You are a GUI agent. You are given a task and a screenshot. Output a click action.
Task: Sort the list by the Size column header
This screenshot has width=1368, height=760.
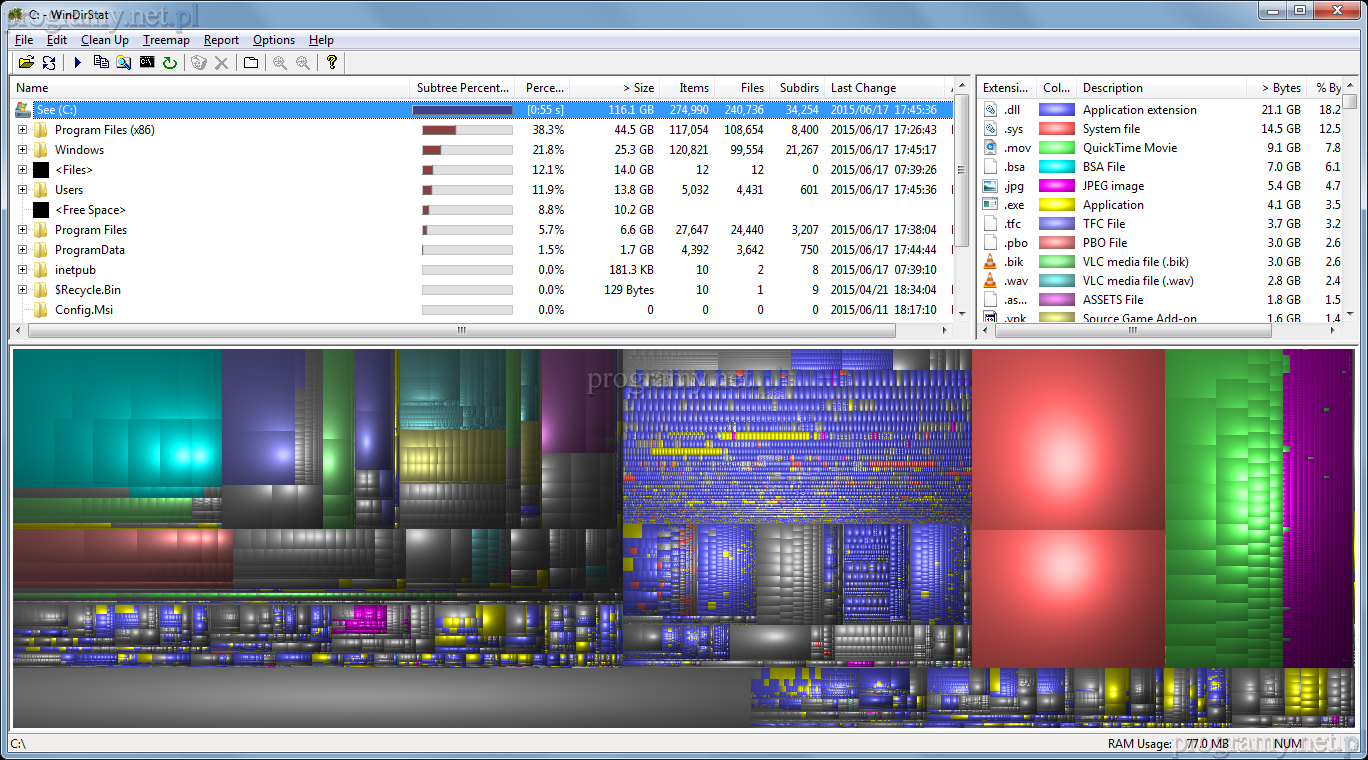point(637,88)
